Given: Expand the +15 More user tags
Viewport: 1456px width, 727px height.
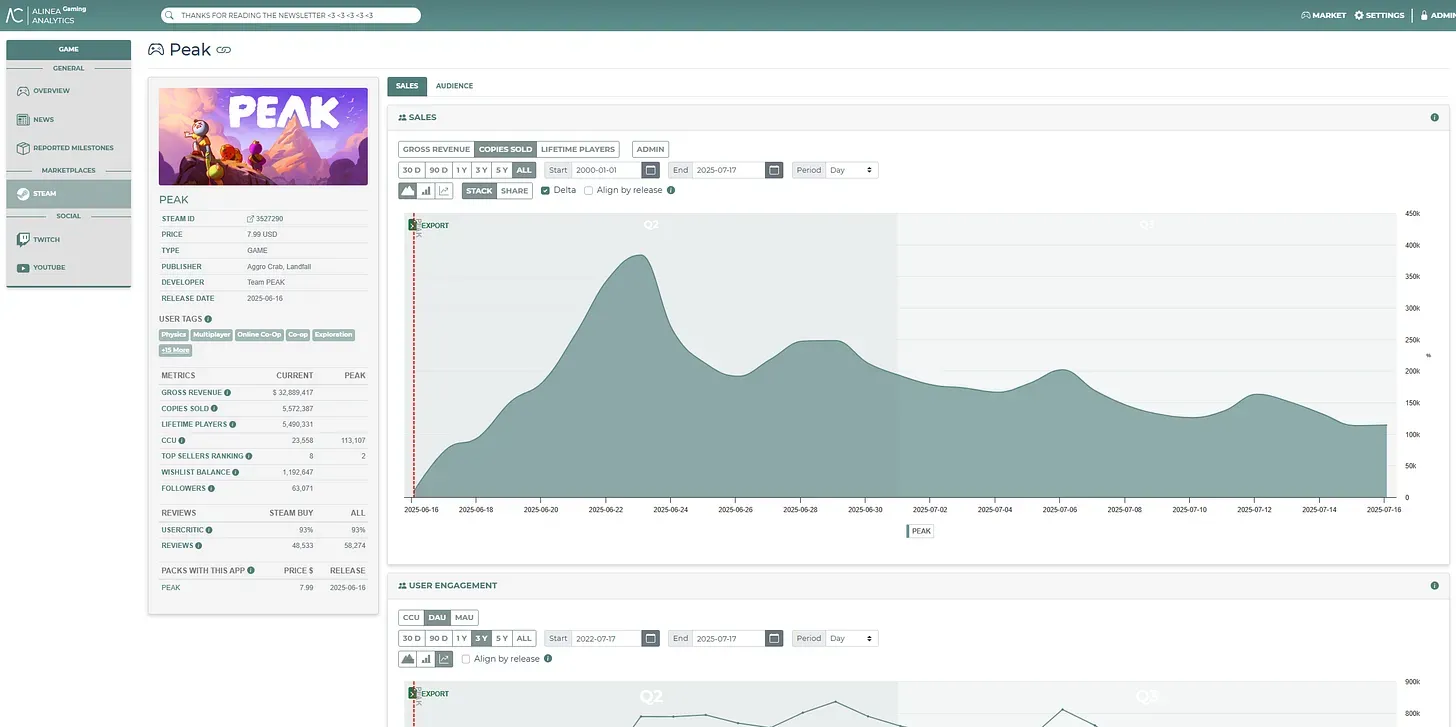Looking at the screenshot, I should pyautogui.click(x=175, y=350).
